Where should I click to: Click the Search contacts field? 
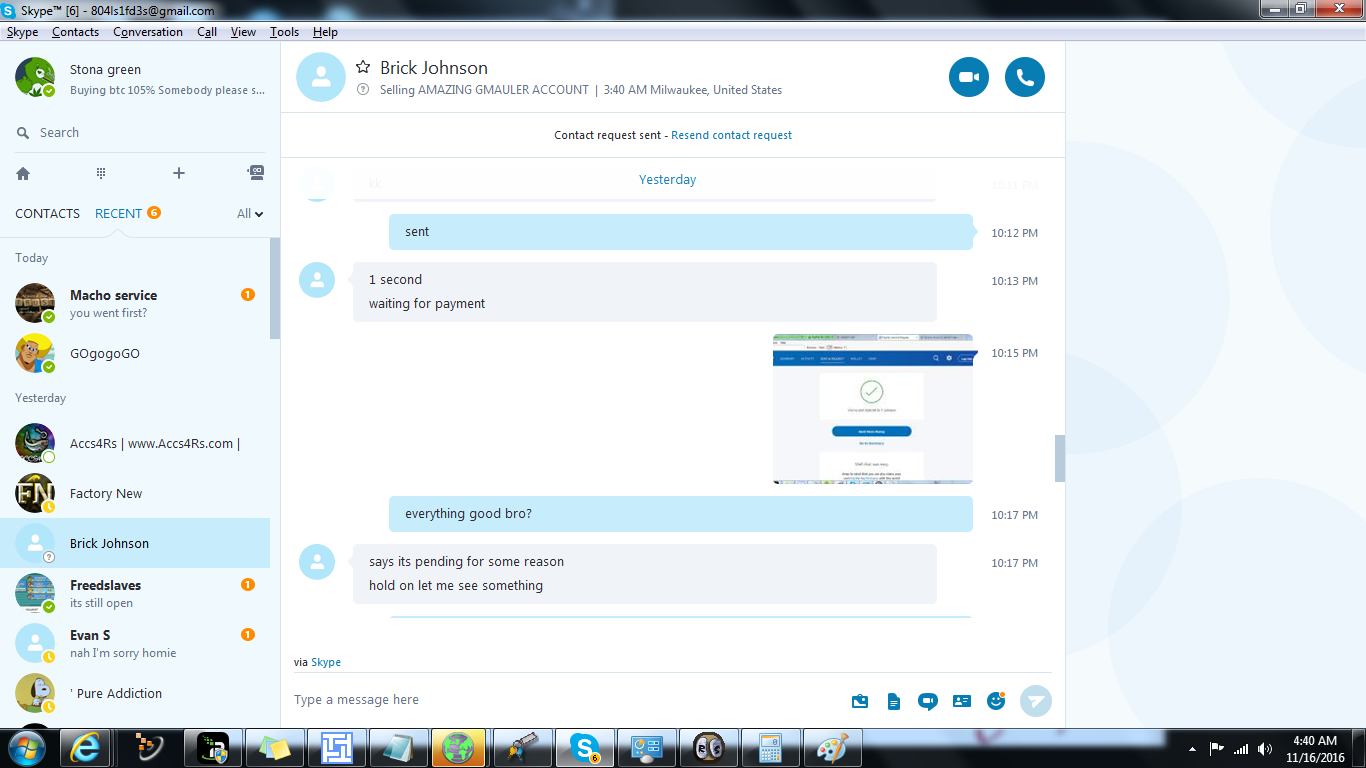[x=140, y=132]
